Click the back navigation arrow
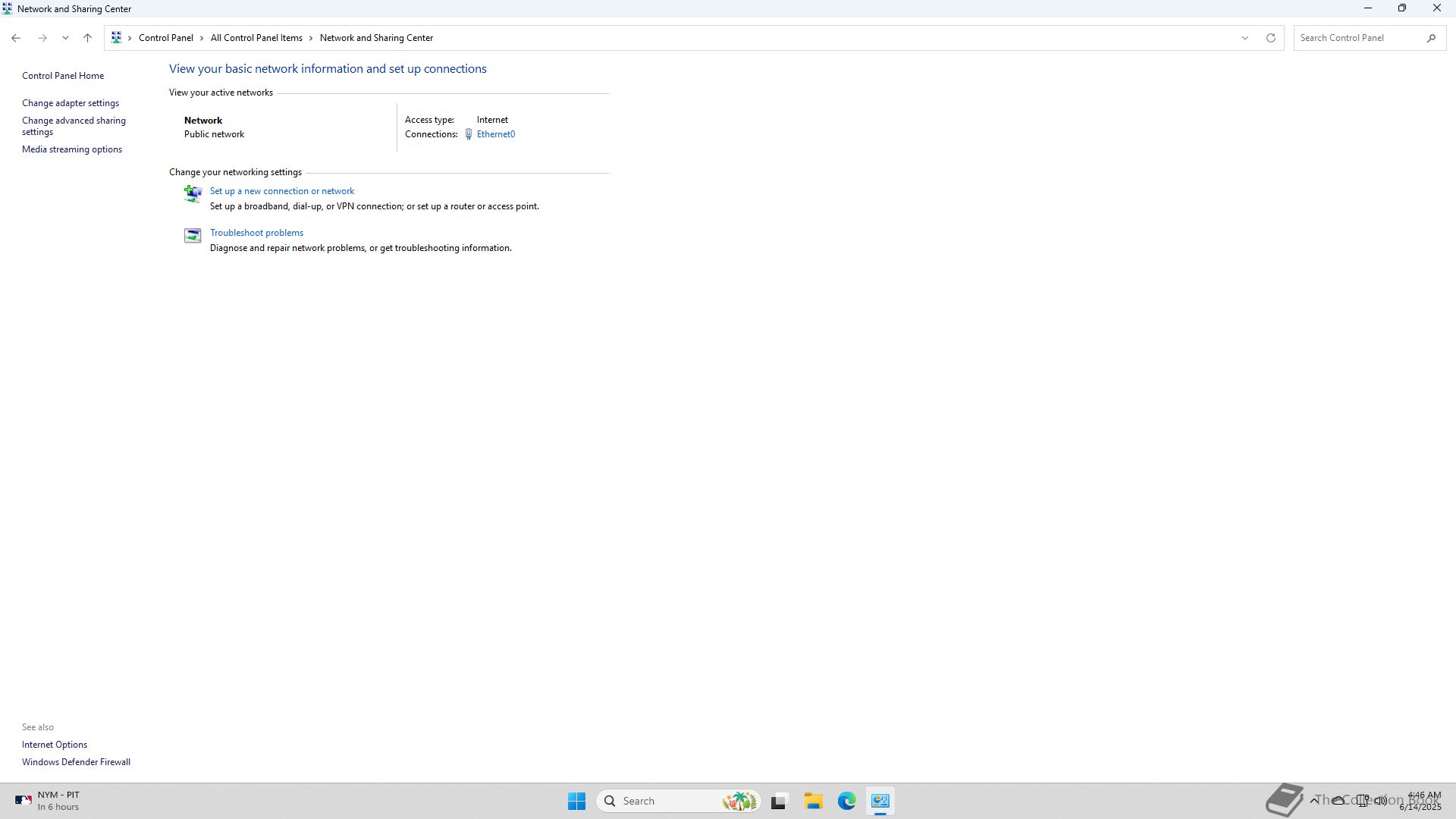1456x819 pixels. (x=16, y=38)
